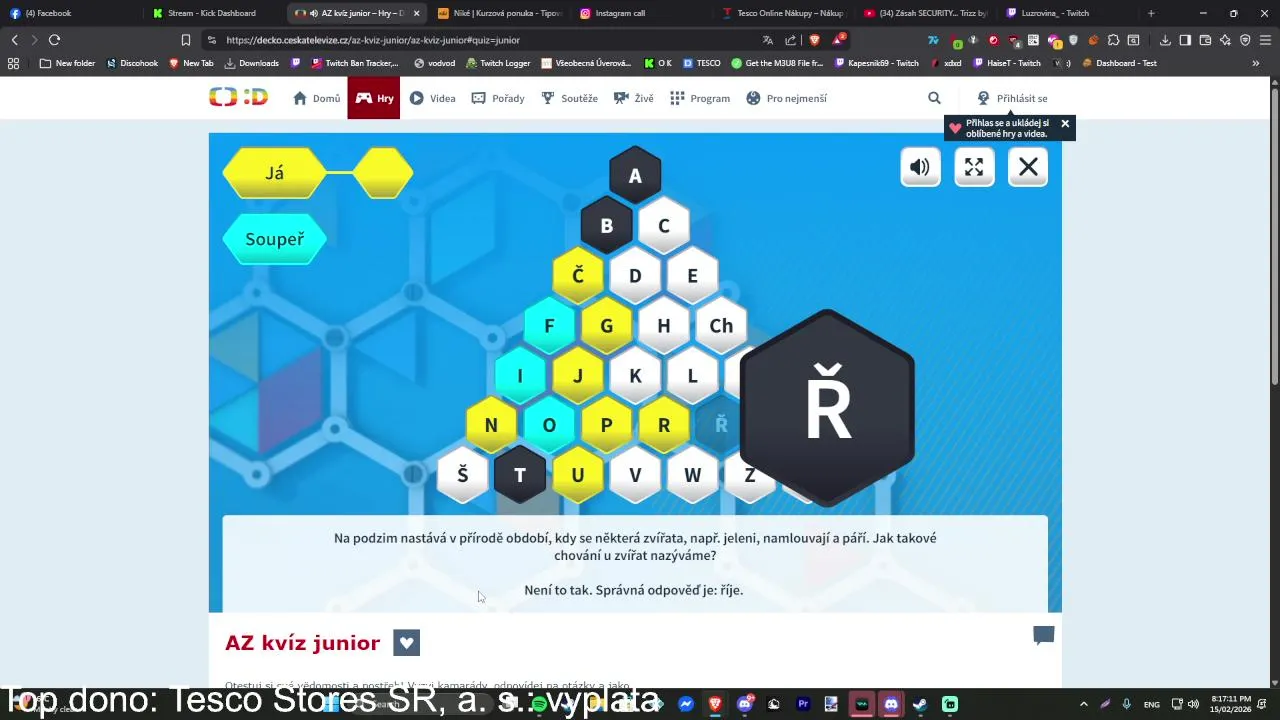1280x720 pixels.
Task: Switch the quiz to fullscreen mode
Action: point(974,167)
